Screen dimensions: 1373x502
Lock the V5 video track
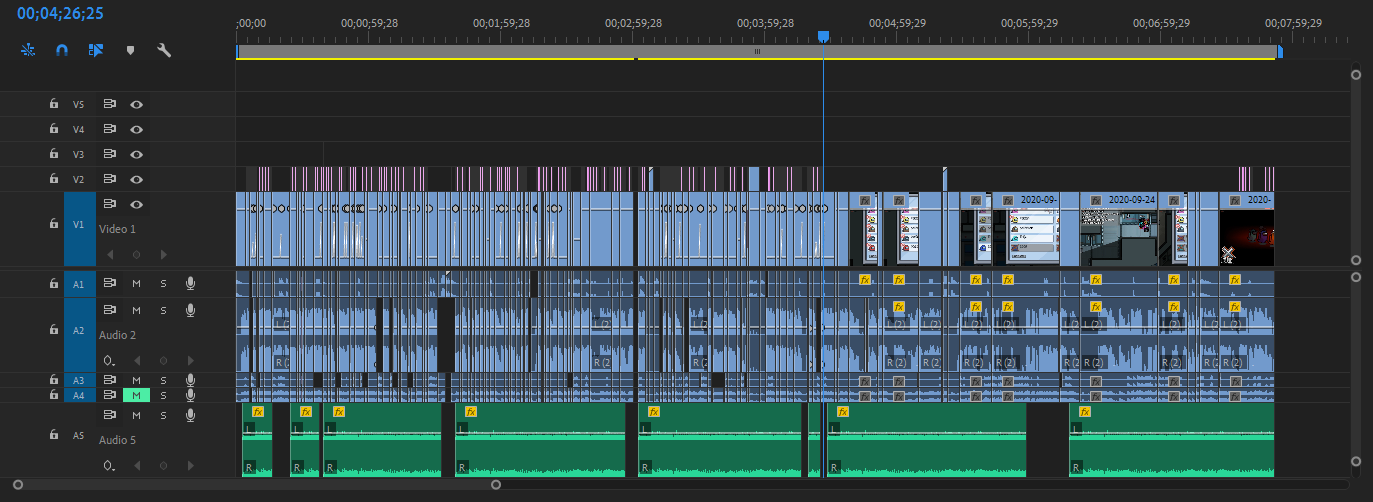[54, 104]
